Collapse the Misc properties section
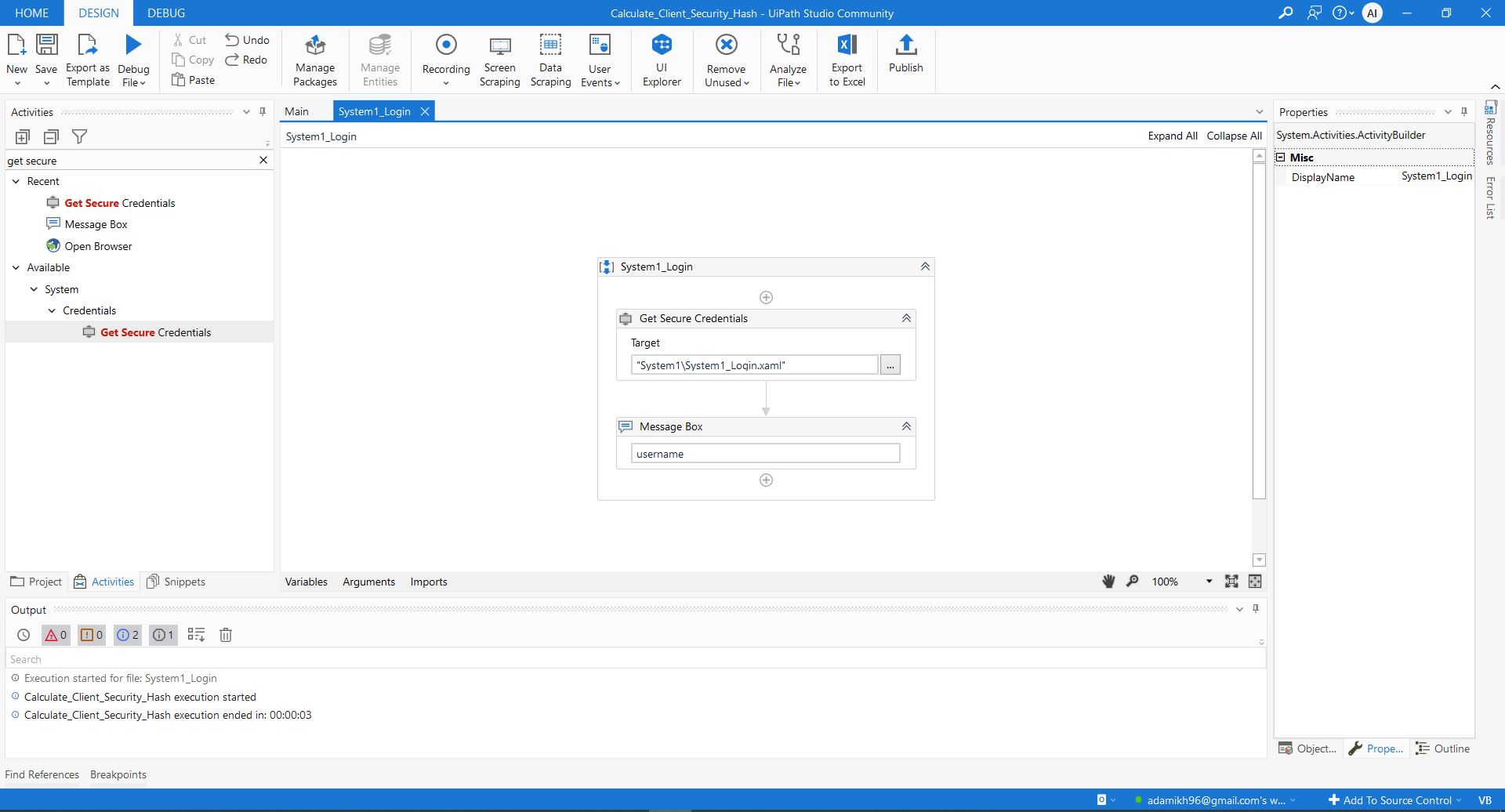The height and width of the screenshot is (812, 1505). pyautogui.click(x=1281, y=158)
